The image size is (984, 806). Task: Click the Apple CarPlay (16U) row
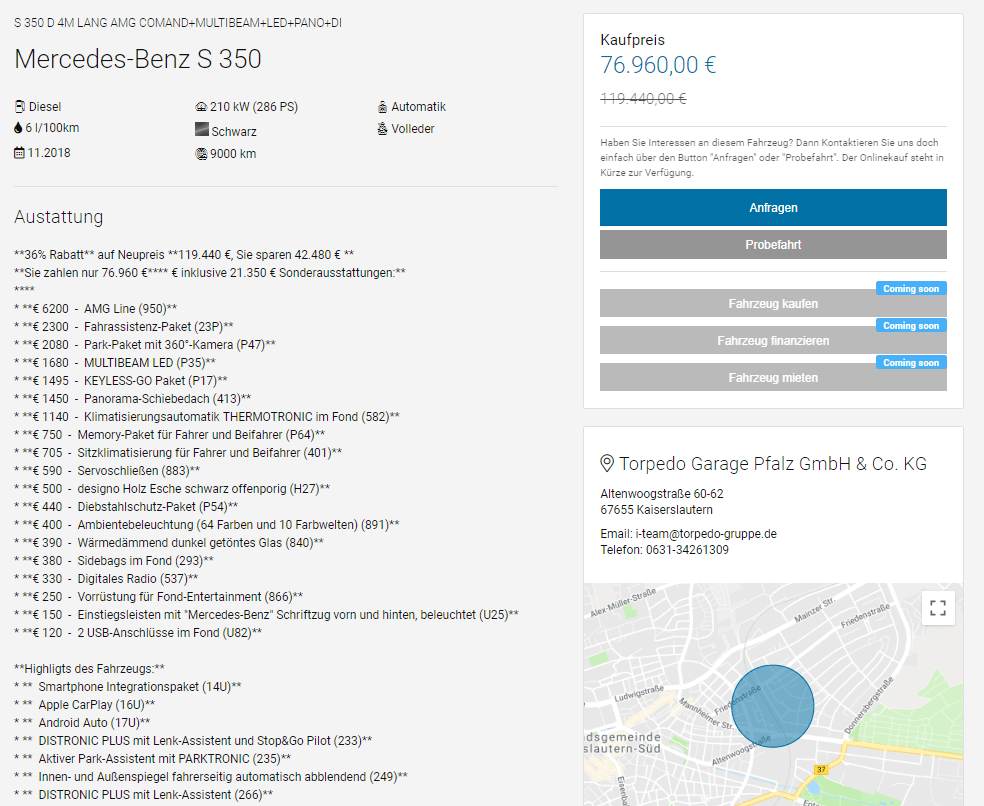(84, 705)
